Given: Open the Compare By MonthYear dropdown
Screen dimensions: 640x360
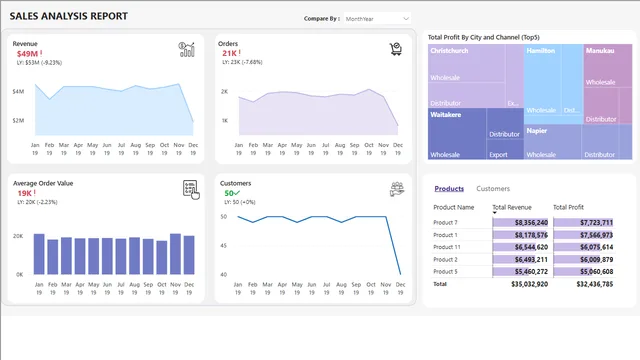Looking at the screenshot, I should click(x=377, y=18).
